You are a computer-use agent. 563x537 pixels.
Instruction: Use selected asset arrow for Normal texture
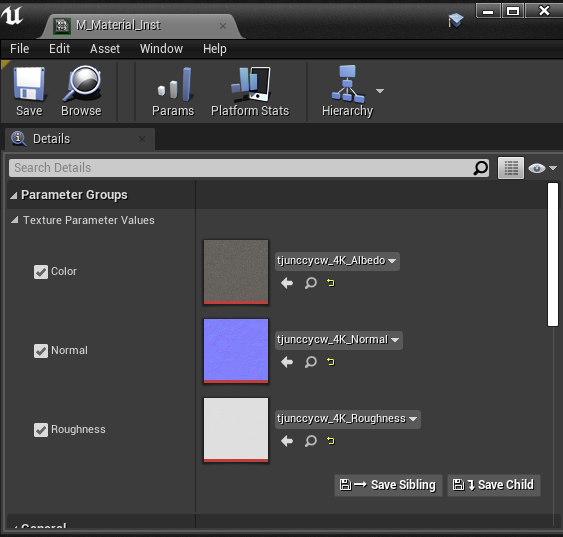pyautogui.click(x=287, y=362)
